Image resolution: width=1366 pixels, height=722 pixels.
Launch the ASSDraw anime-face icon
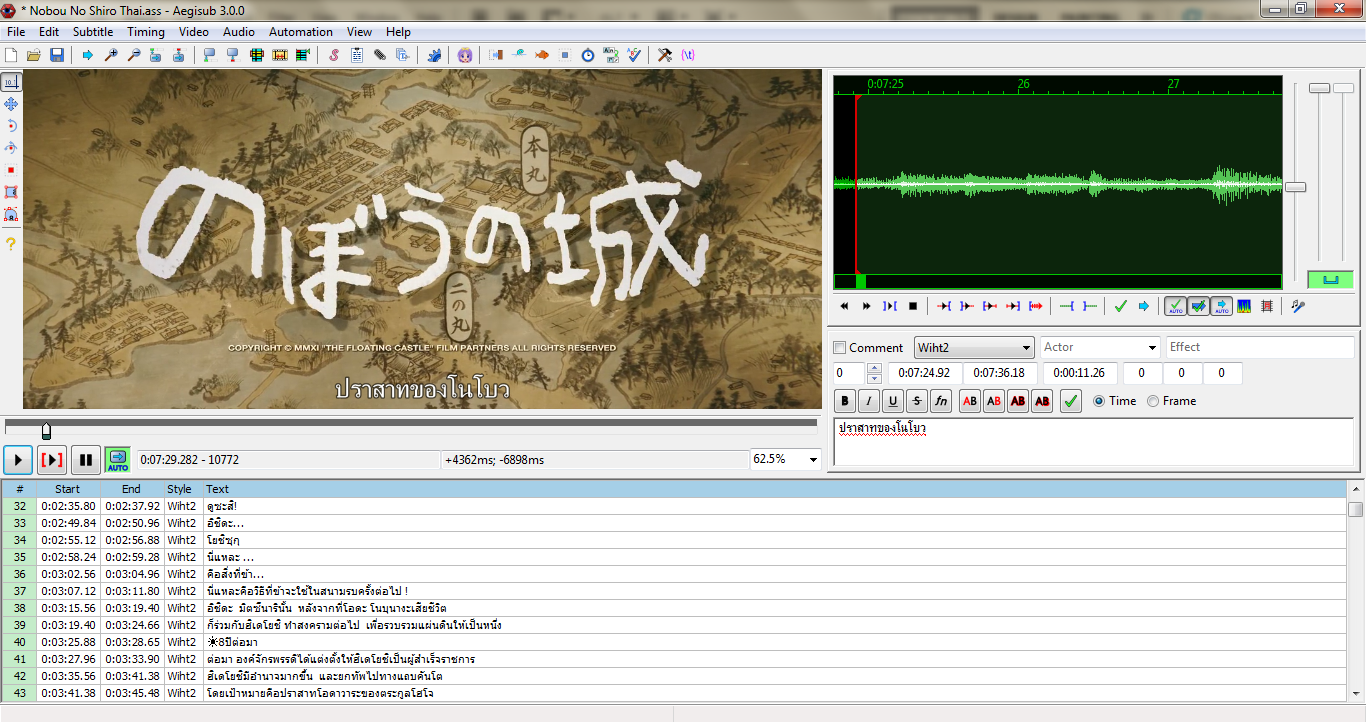click(465, 55)
